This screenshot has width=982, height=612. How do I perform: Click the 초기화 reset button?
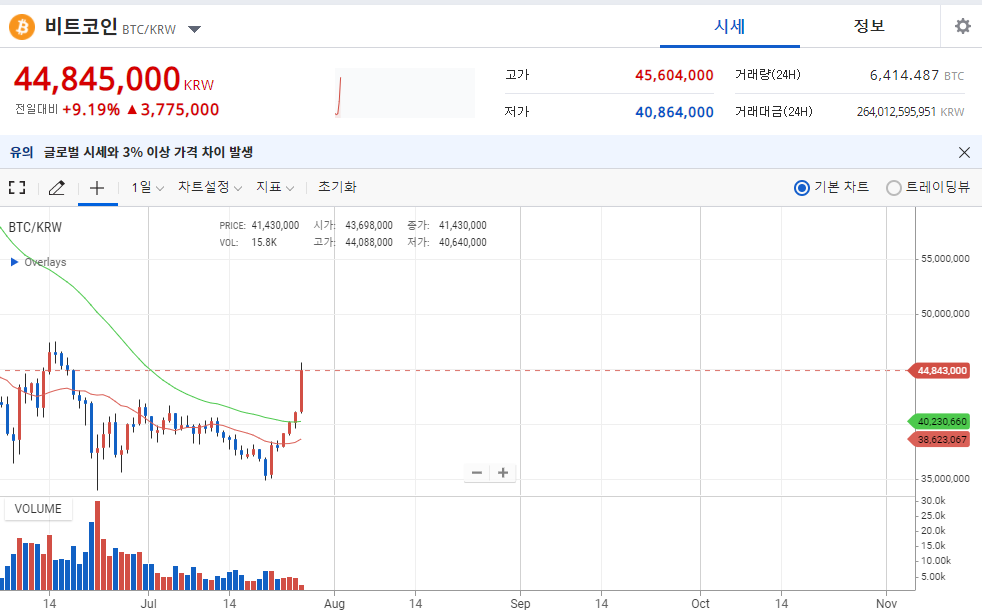337,187
